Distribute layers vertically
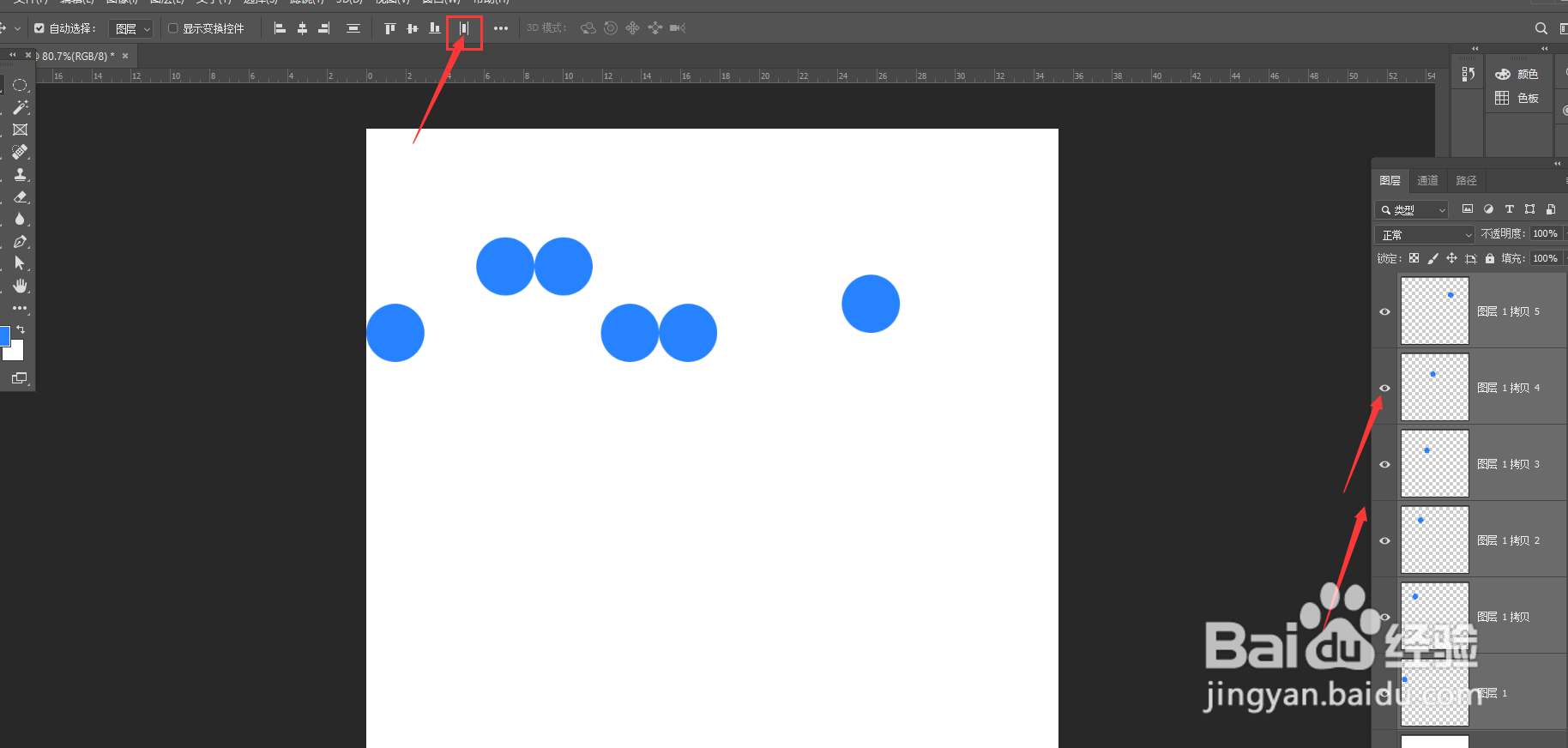Viewport: 1568px width, 748px height. 353,28
